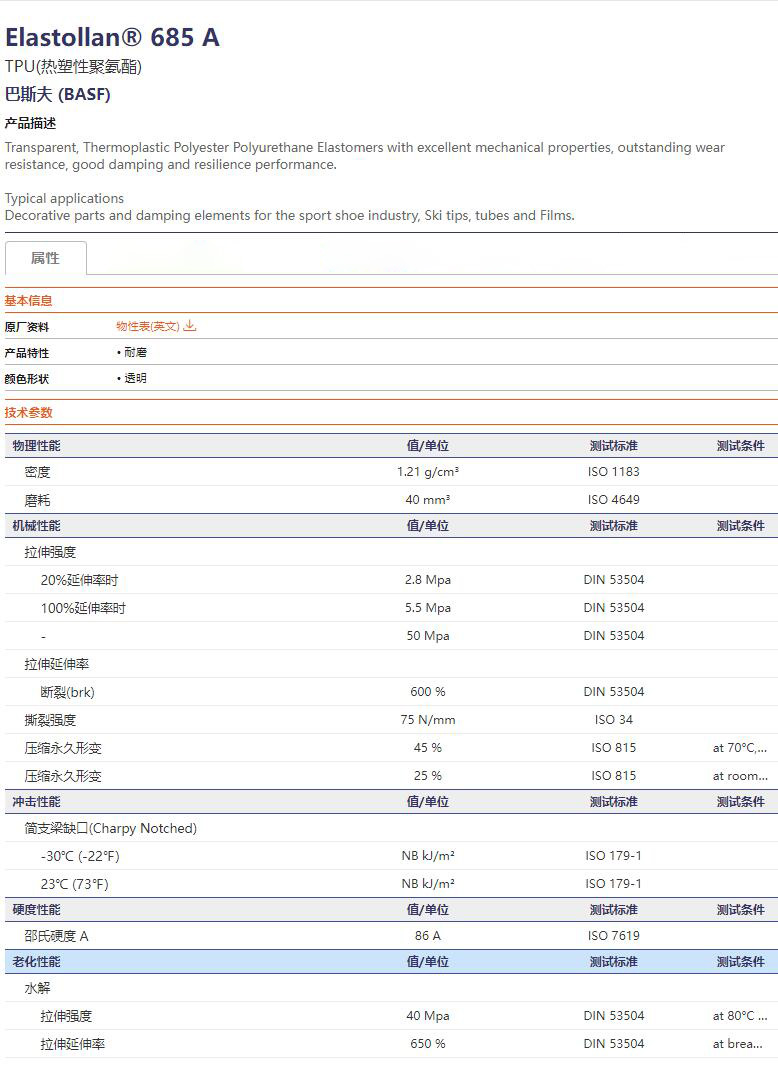Screen dimensions: 778x1085
Task: Click the 冲击性能 table header
Action: click(x=36, y=802)
